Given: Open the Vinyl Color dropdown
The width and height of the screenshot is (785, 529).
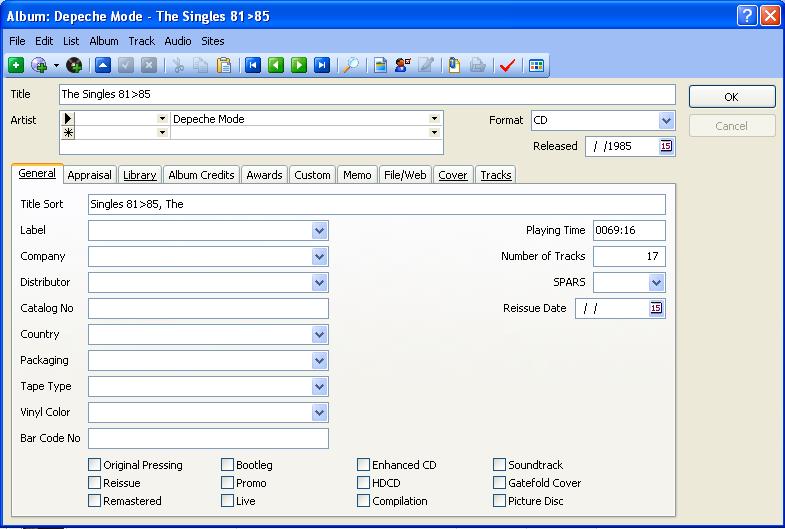Looking at the screenshot, I should point(319,412).
